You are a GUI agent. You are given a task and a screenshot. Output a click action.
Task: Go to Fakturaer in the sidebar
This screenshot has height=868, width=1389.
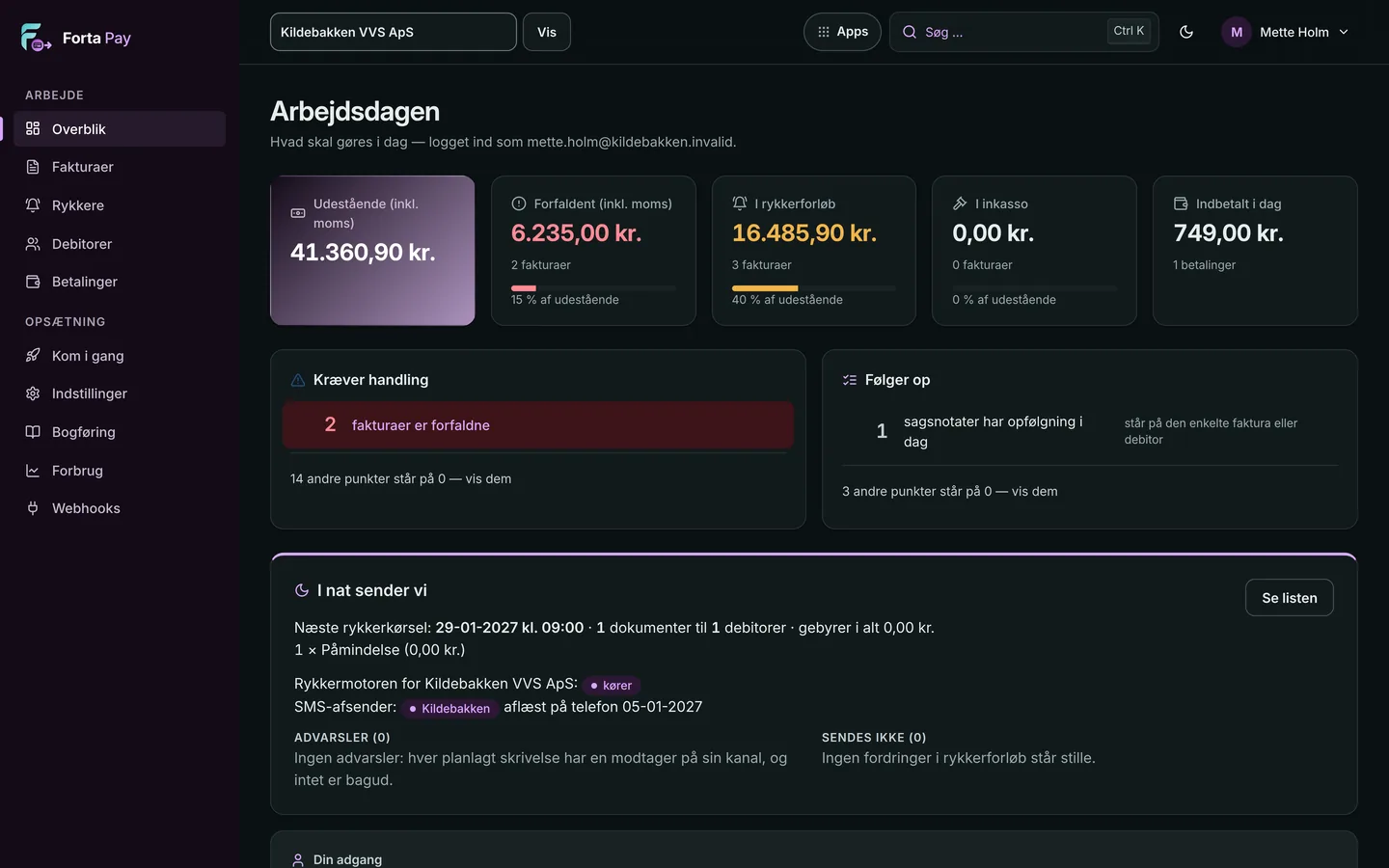(x=120, y=167)
